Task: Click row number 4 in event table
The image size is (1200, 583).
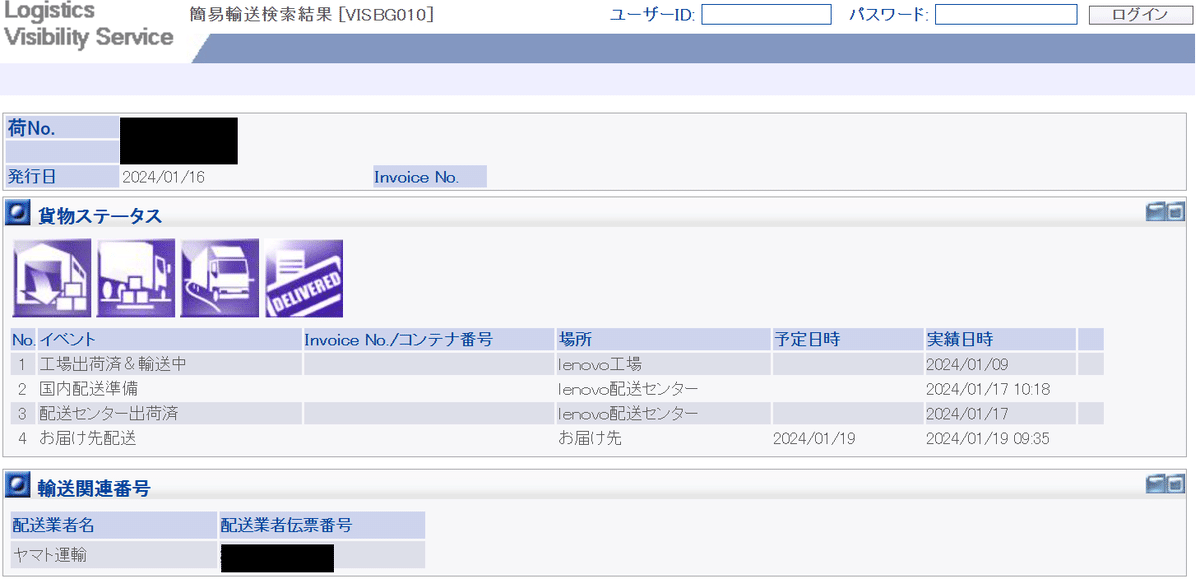Action: pyautogui.click(x=21, y=438)
